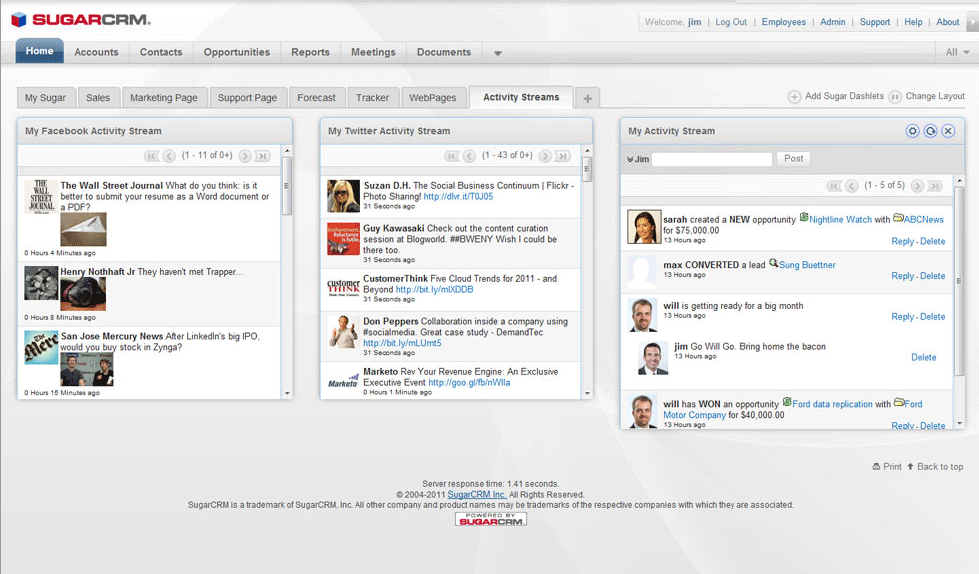
Task: Open the ABCNews account link
Action: 923,220
